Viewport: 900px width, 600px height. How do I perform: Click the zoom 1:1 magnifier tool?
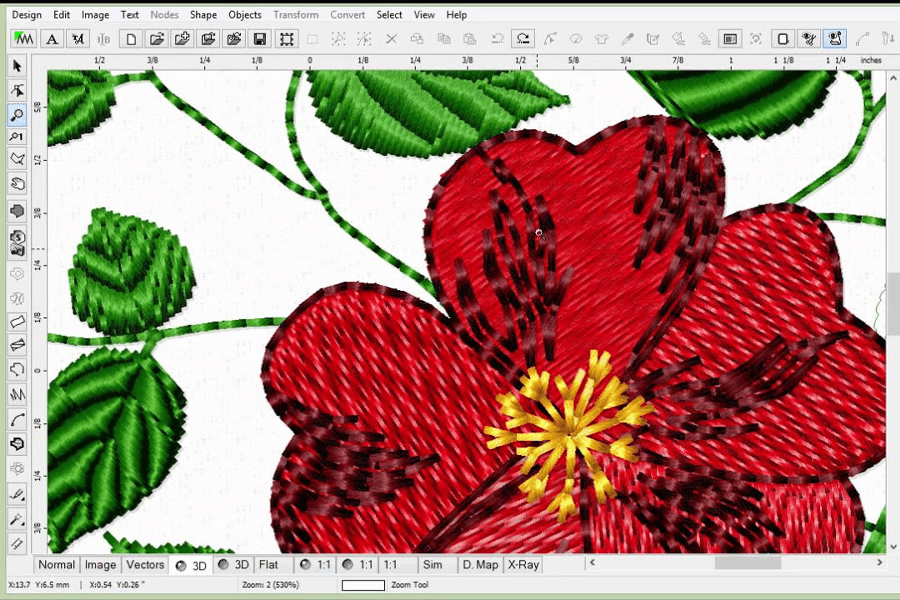click(17, 137)
